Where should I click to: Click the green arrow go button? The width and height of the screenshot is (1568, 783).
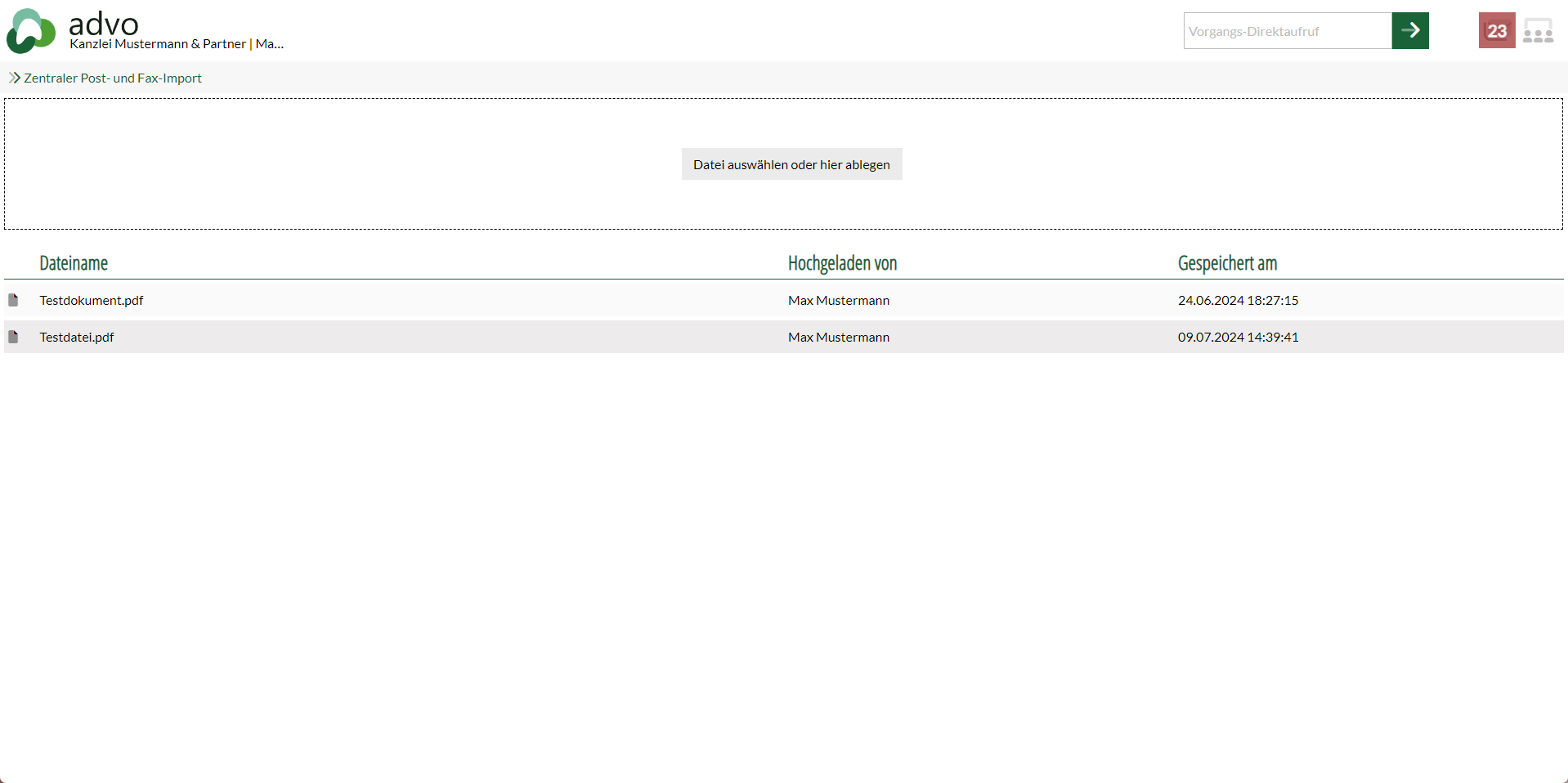tap(1409, 31)
